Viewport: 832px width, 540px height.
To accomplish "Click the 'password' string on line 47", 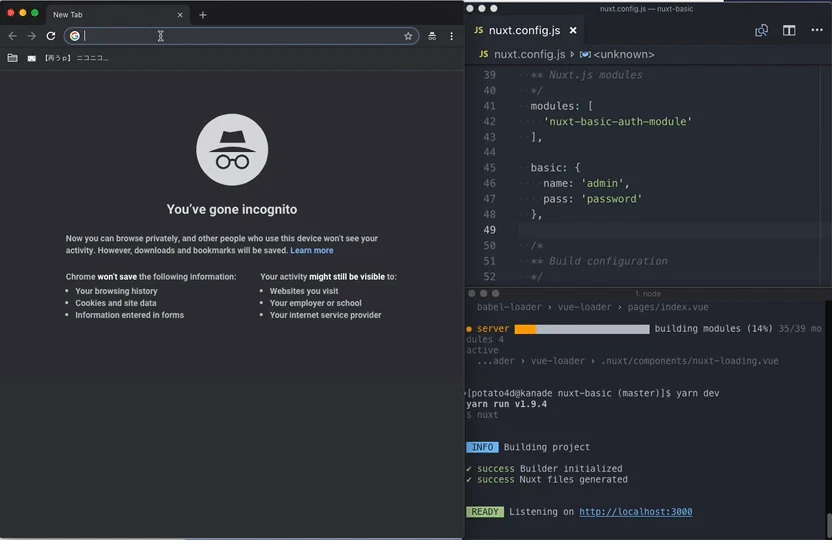I will (611, 198).
